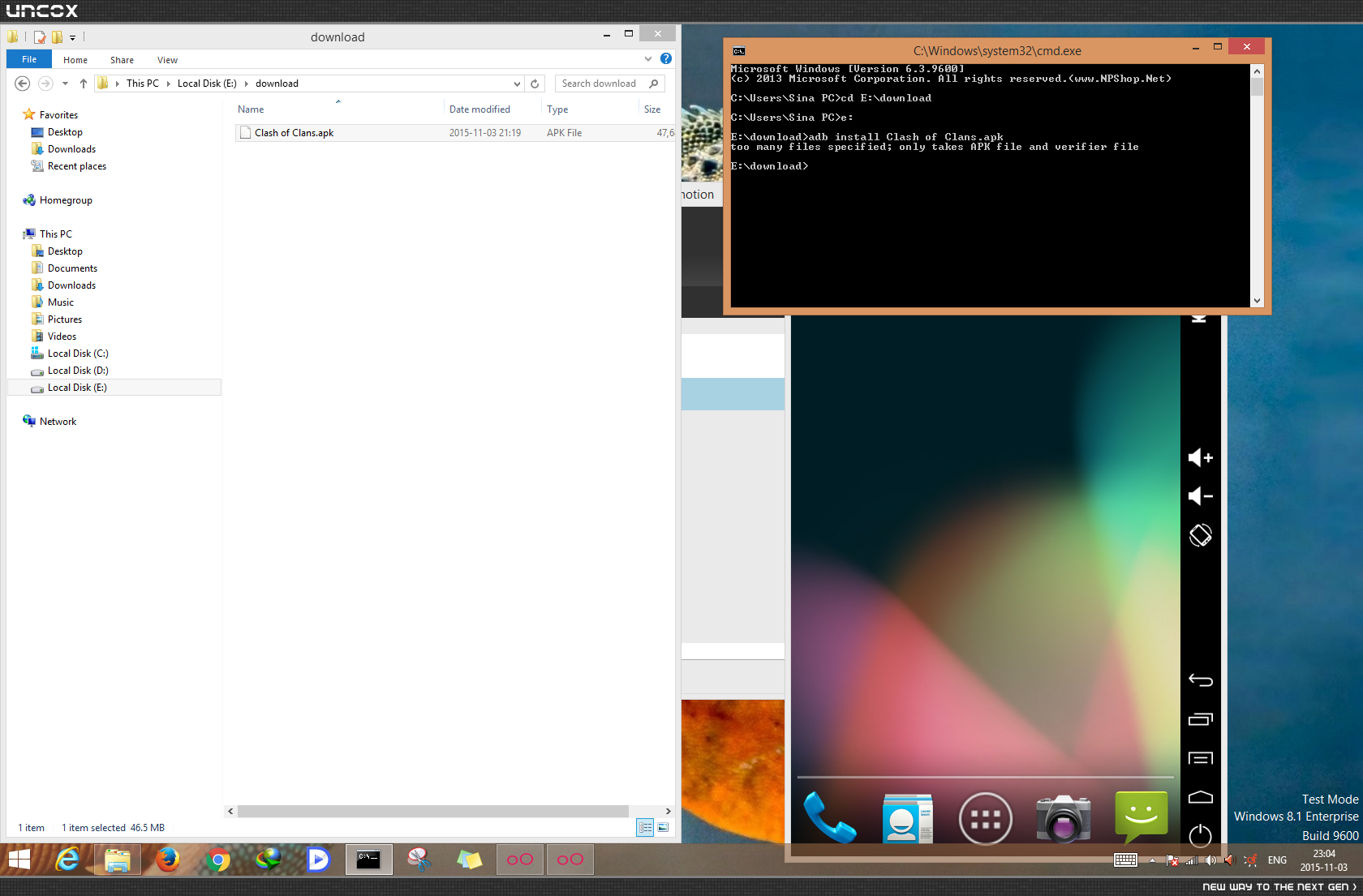Open Explorer Help via the blue question mark

[x=666, y=58]
